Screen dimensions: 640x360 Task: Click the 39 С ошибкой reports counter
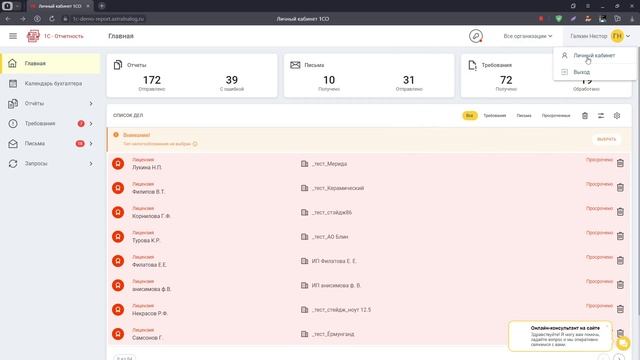point(232,83)
